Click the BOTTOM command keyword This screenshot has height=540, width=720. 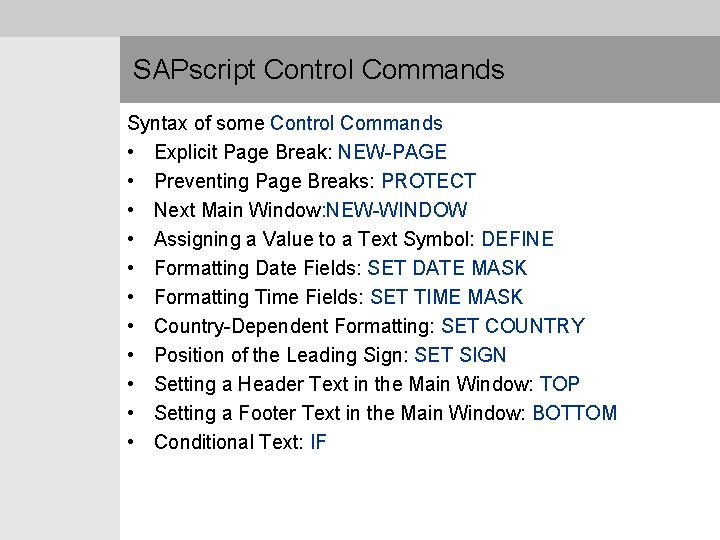[x=574, y=413]
